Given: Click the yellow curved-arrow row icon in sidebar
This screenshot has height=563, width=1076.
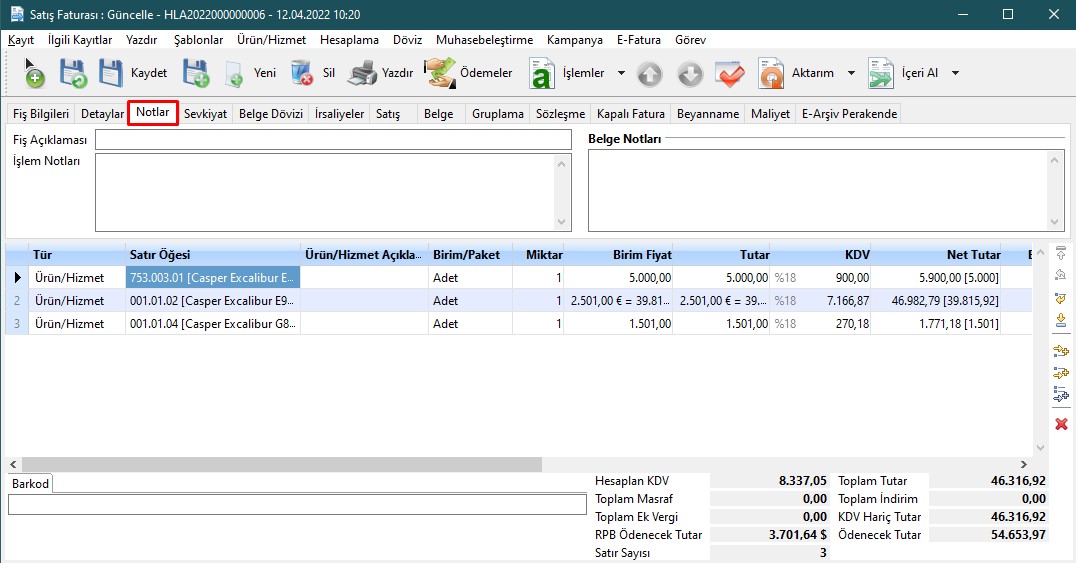Looking at the screenshot, I should coord(1061,299).
